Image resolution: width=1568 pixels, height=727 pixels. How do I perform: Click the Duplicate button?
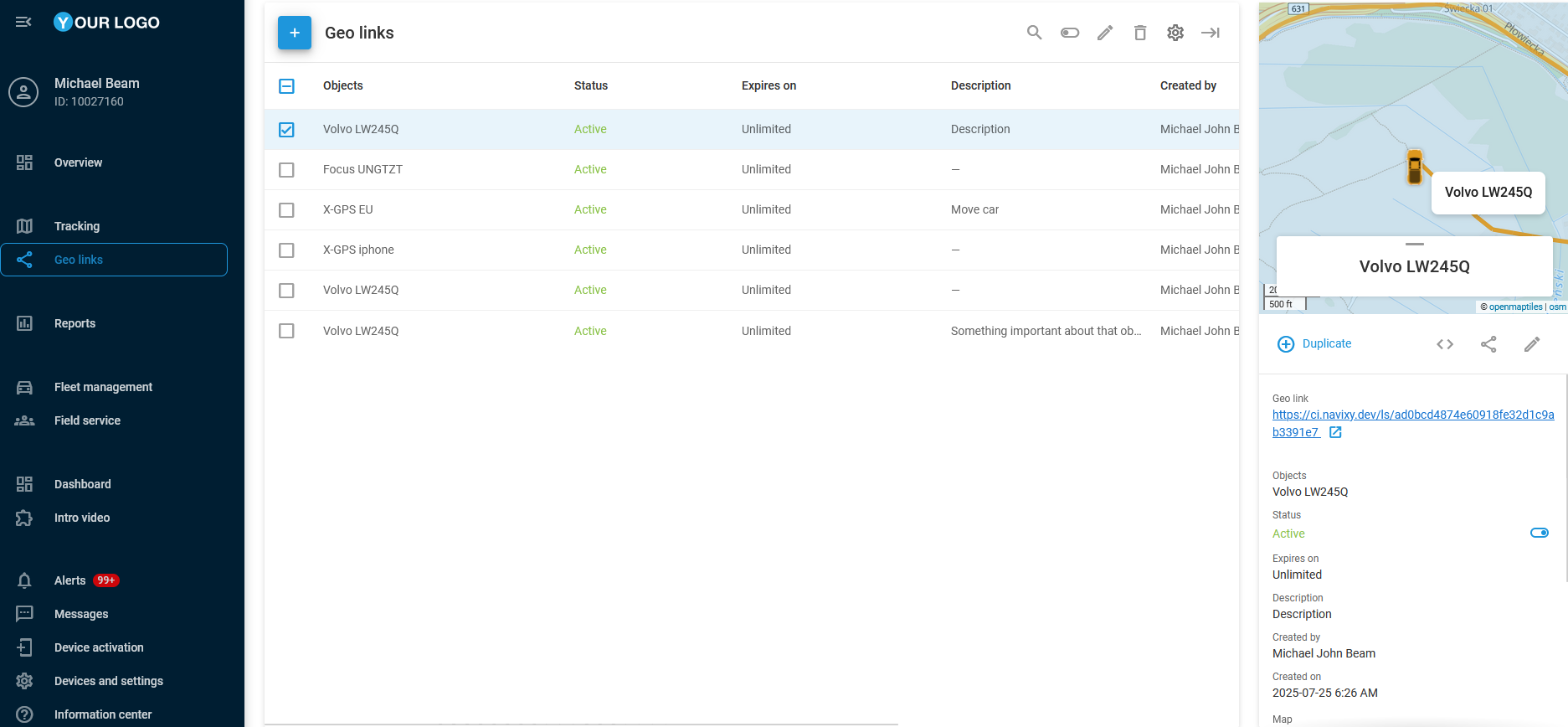tap(1314, 344)
